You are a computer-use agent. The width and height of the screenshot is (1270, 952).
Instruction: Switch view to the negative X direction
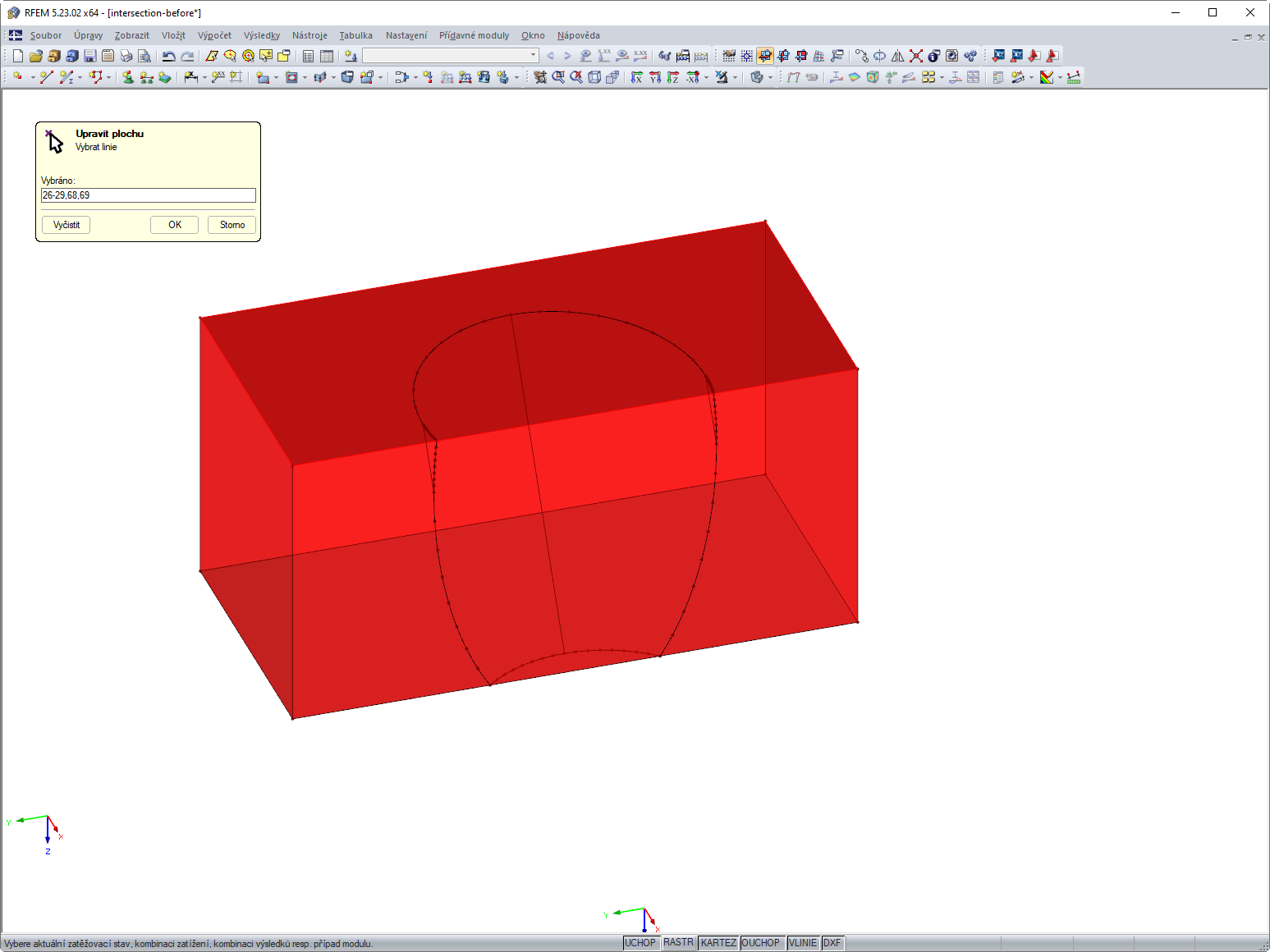692,77
